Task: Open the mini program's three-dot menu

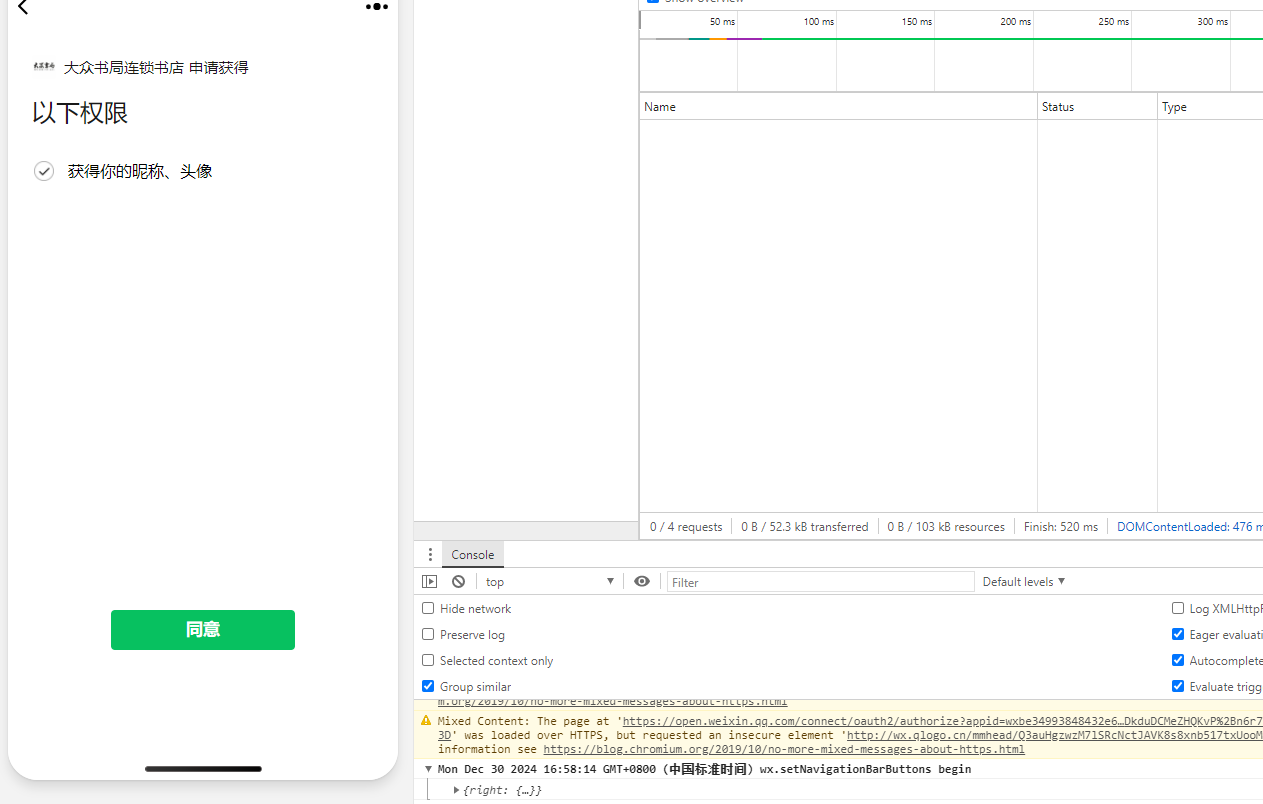Action: pos(377,6)
